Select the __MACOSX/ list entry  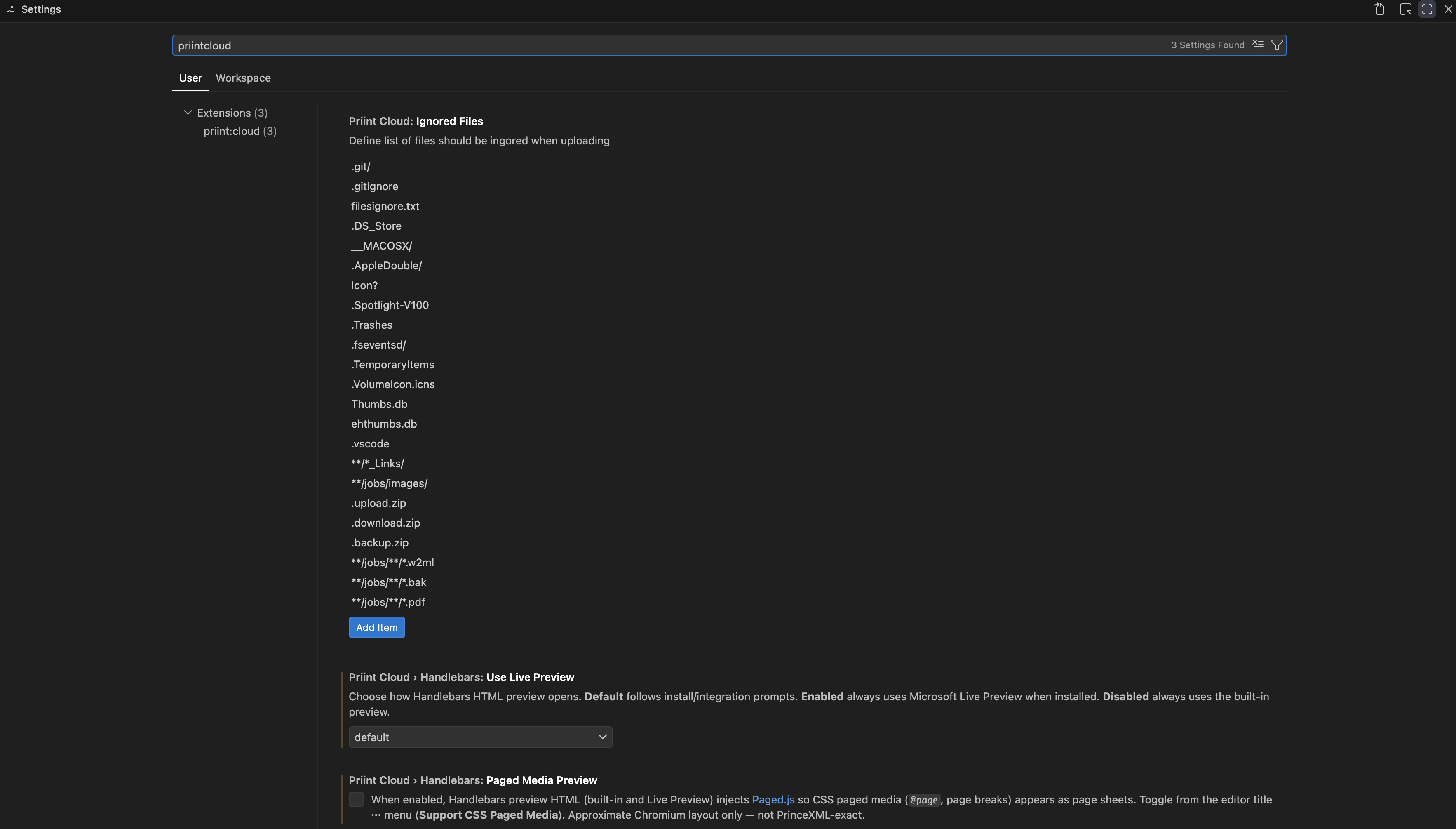click(381, 246)
